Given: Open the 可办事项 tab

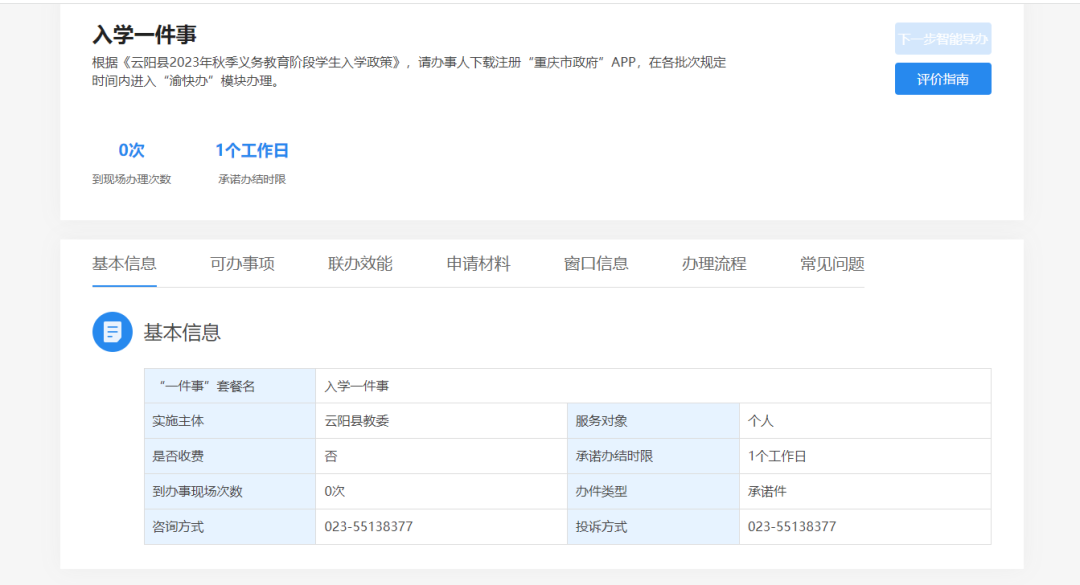Looking at the screenshot, I should click(x=242, y=264).
